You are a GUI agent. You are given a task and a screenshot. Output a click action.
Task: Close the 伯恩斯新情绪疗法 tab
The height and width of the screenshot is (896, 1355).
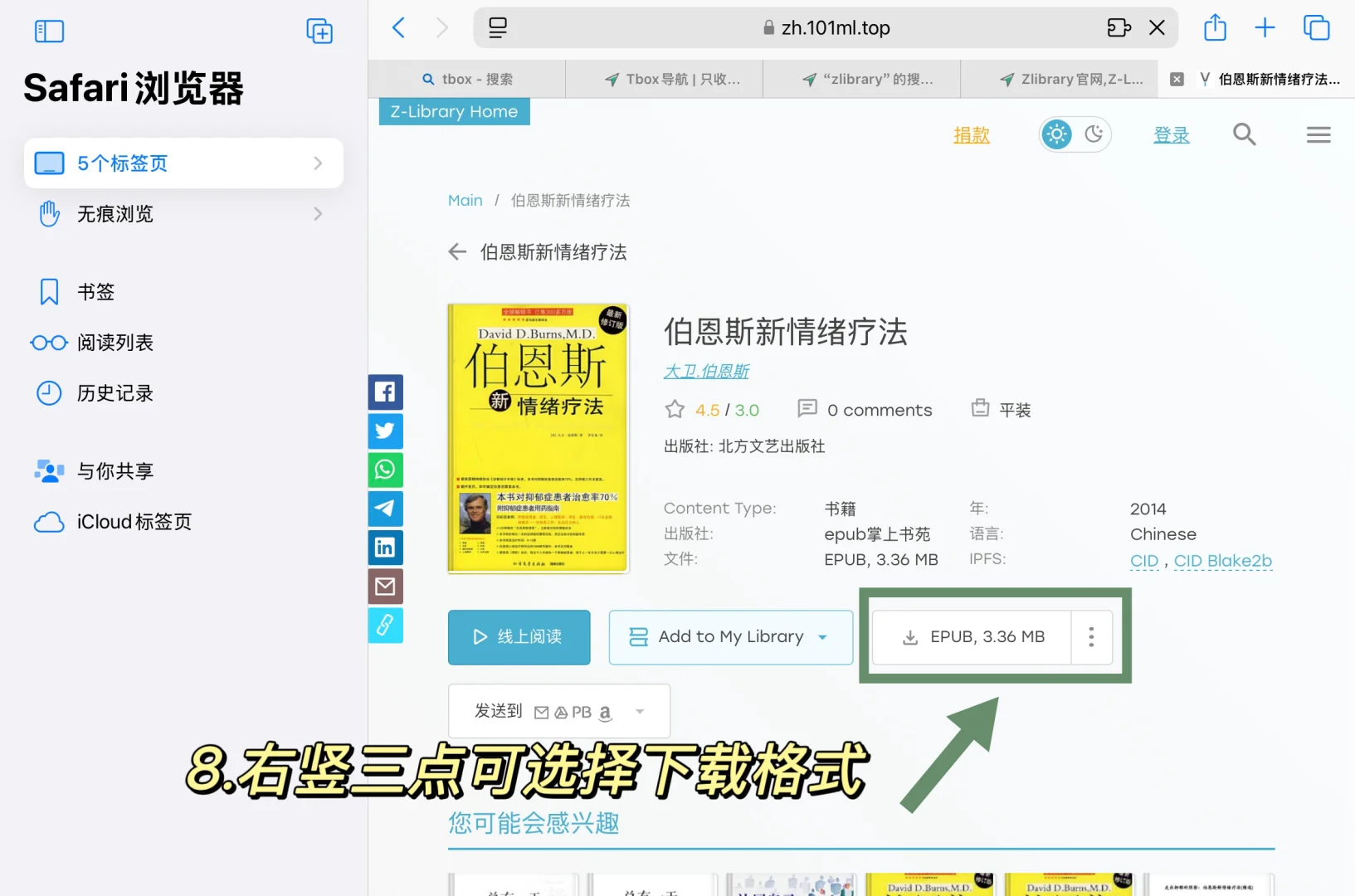coord(1177,80)
